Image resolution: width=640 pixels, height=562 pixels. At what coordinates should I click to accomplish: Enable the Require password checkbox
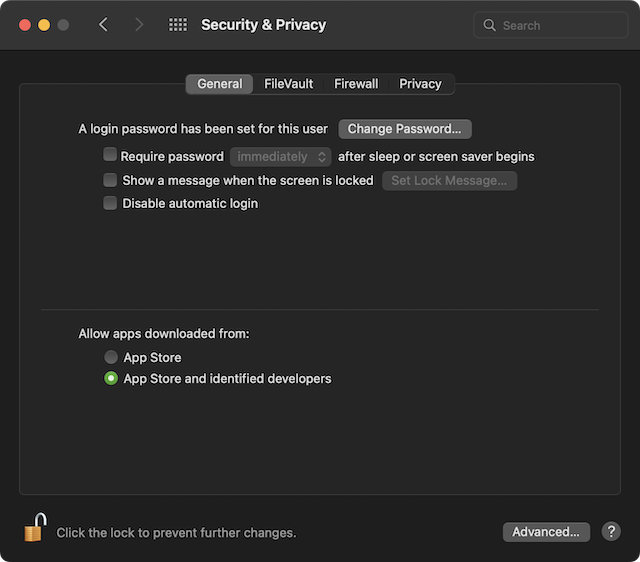[110, 156]
